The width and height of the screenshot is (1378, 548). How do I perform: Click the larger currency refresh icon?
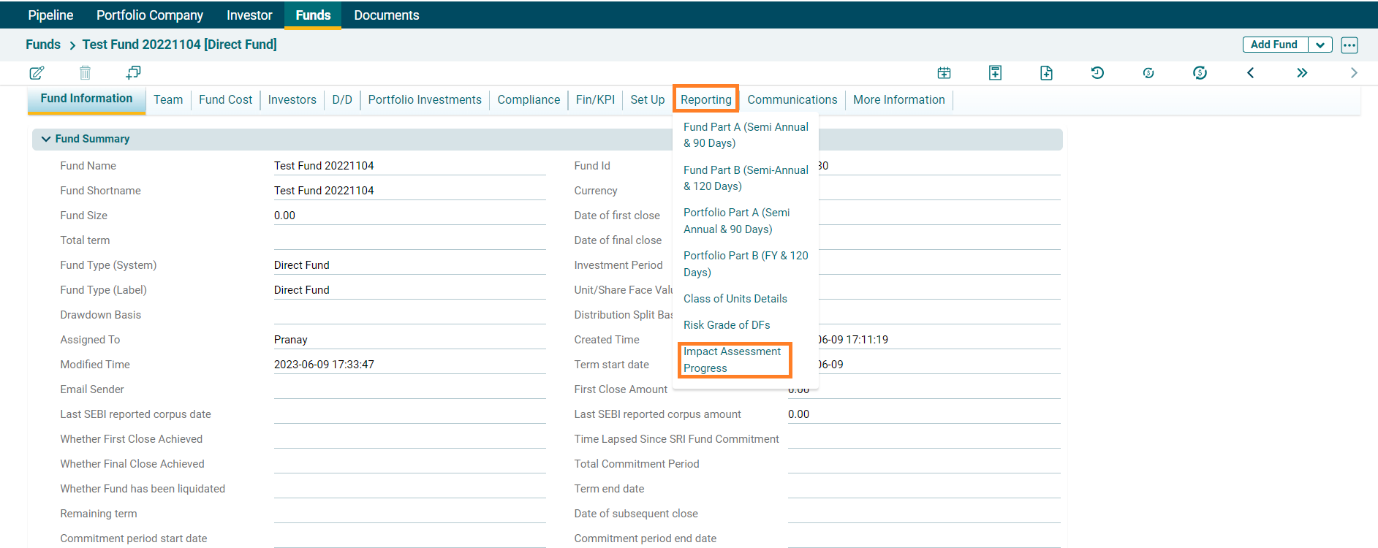point(1200,73)
